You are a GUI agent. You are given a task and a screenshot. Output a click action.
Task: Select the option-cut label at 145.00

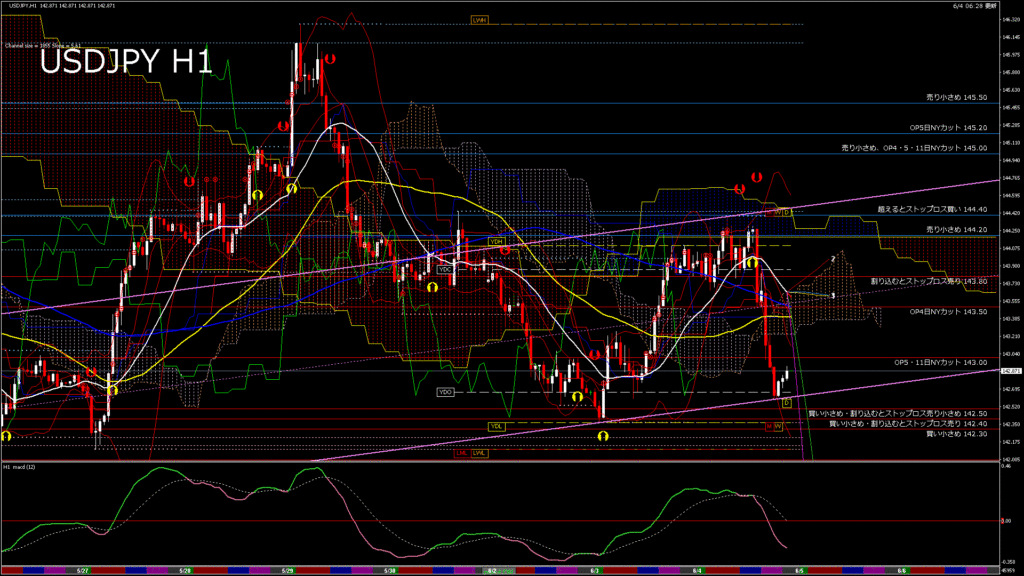tap(914, 148)
